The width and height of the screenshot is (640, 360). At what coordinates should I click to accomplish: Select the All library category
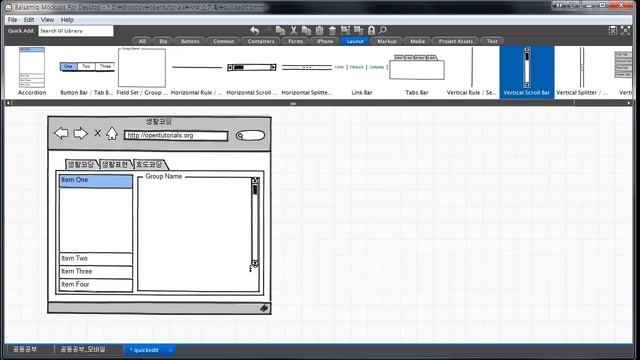pyautogui.click(x=142, y=41)
